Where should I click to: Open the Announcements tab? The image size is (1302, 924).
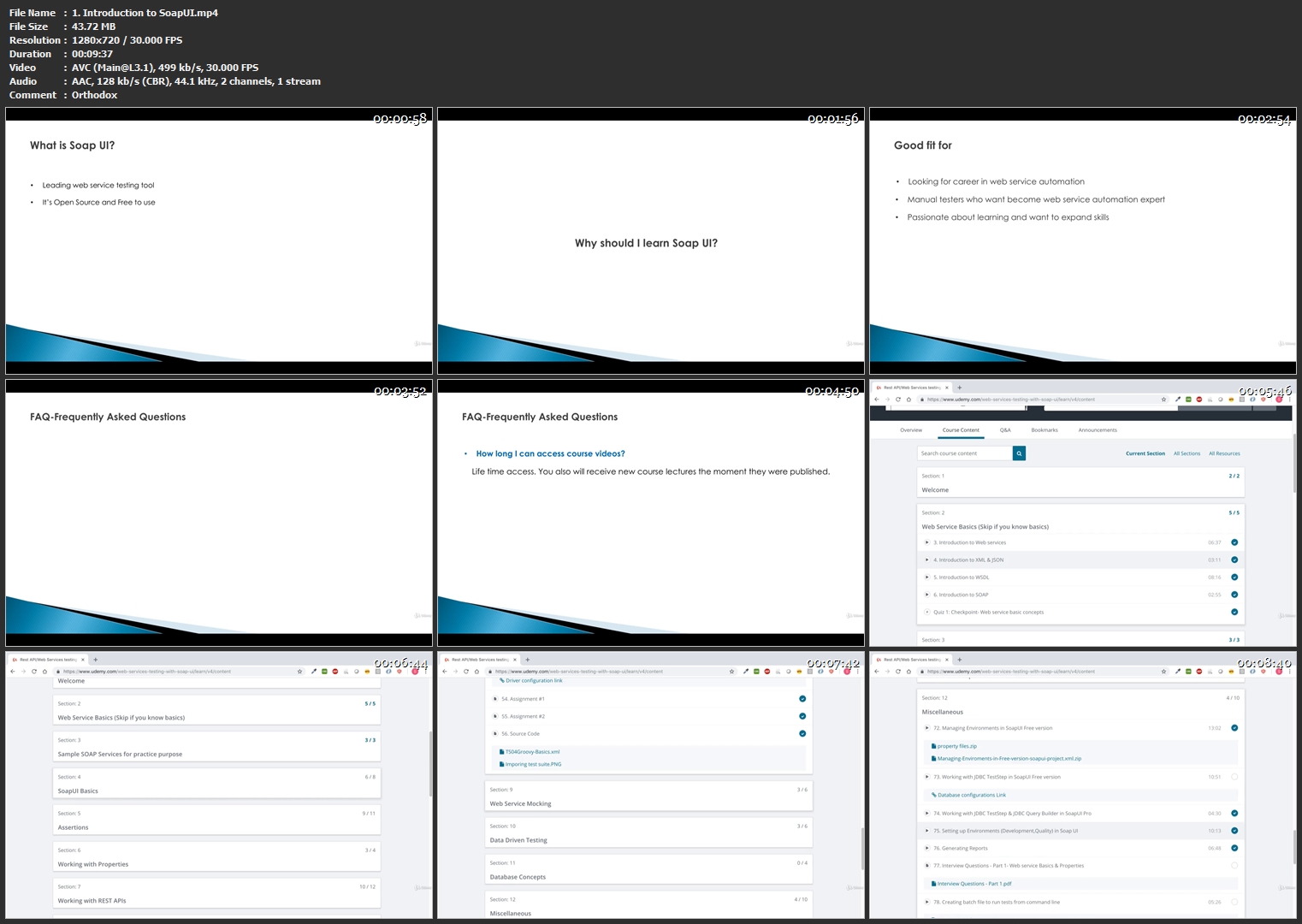click(x=1098, y=430)
